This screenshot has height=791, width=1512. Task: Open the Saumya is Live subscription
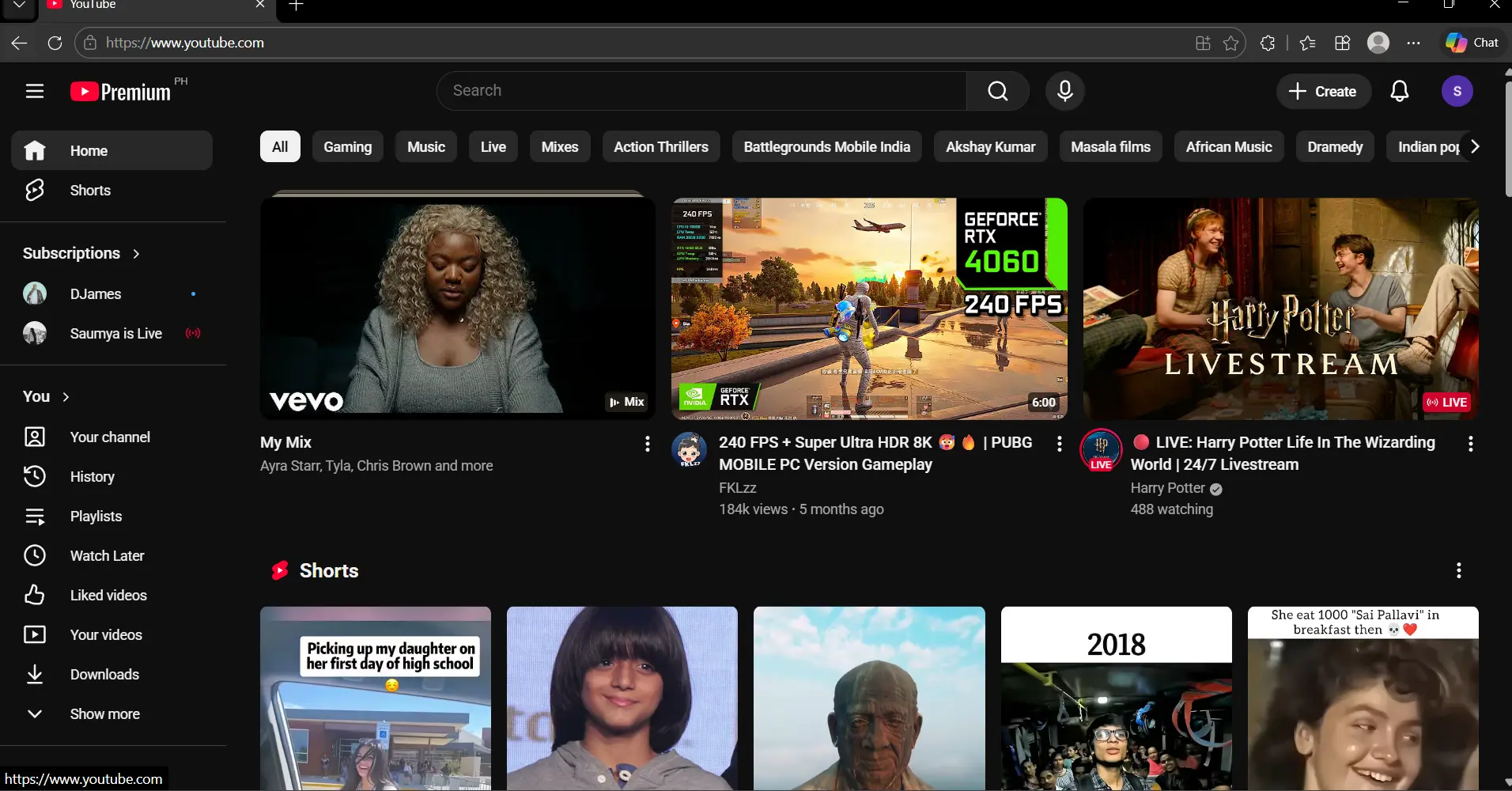pos(112,333)
